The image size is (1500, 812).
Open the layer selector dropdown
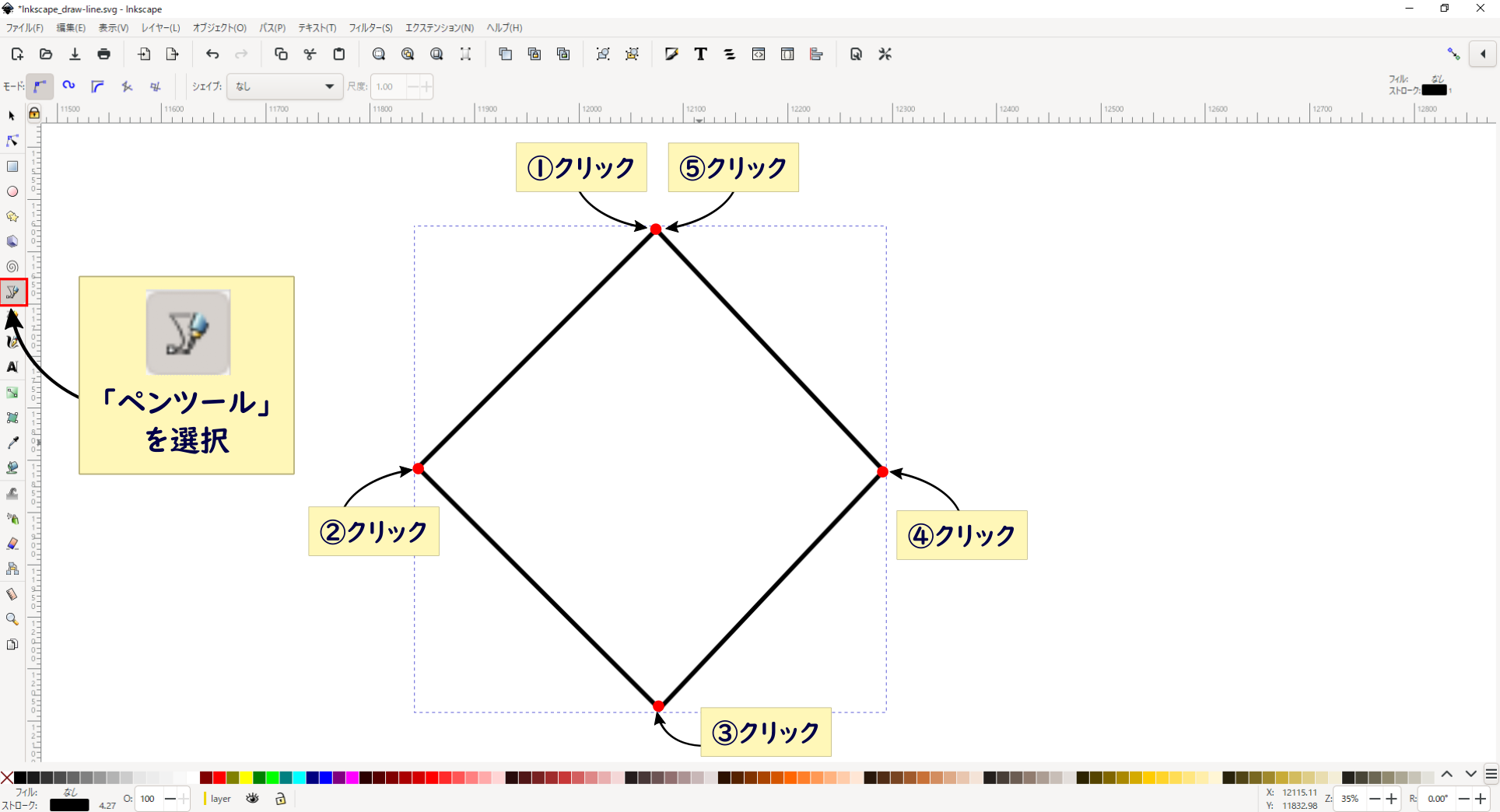pyautogui.click(x=220, y=799)
